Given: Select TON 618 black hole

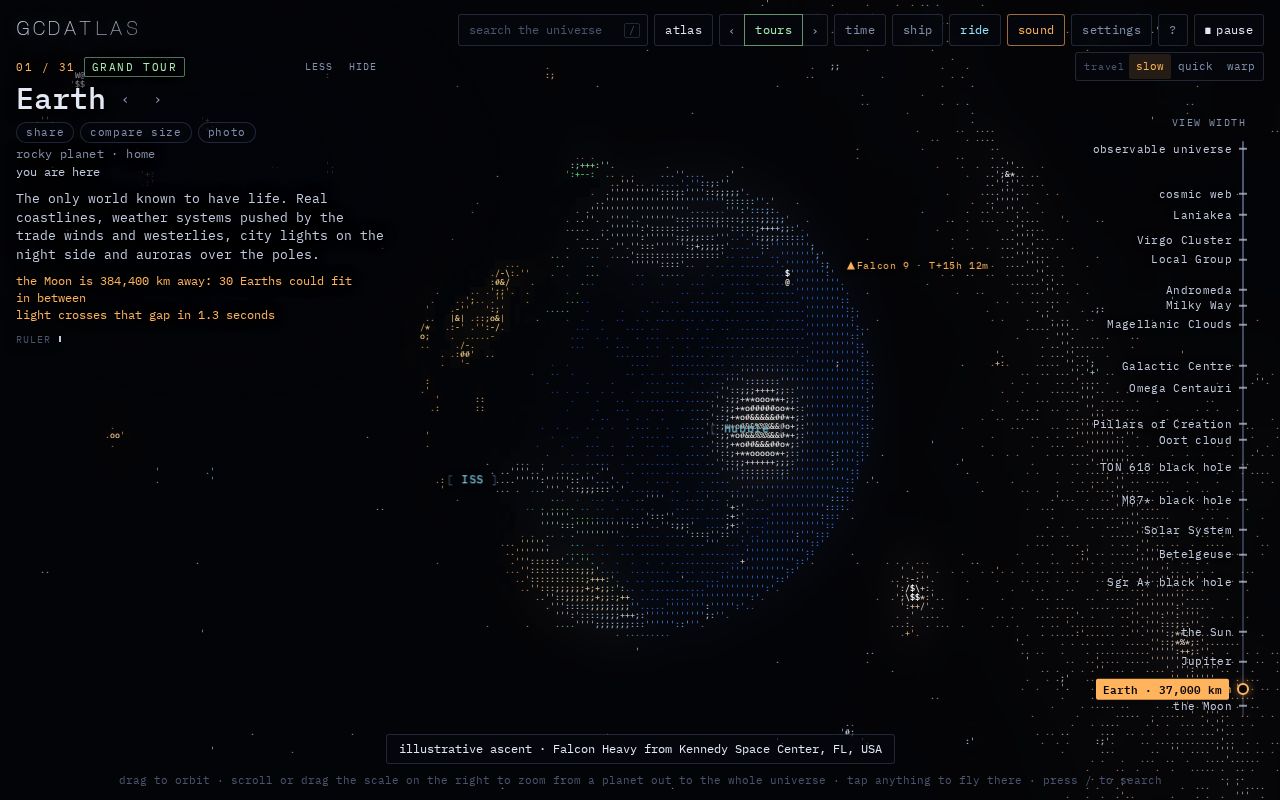Looking at the screenshot, I should [x=1166, y=467].
